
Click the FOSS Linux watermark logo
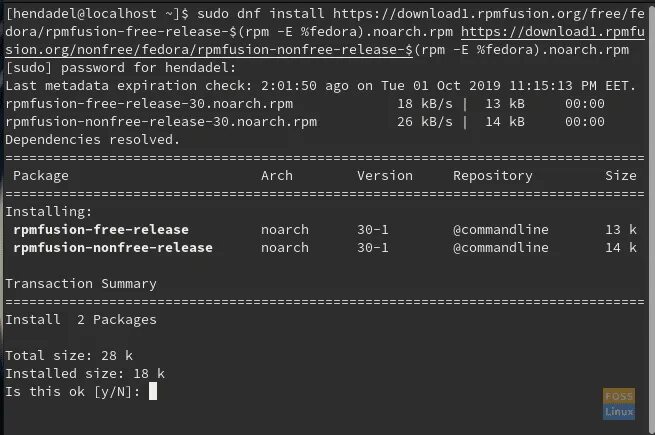point(619,404)
